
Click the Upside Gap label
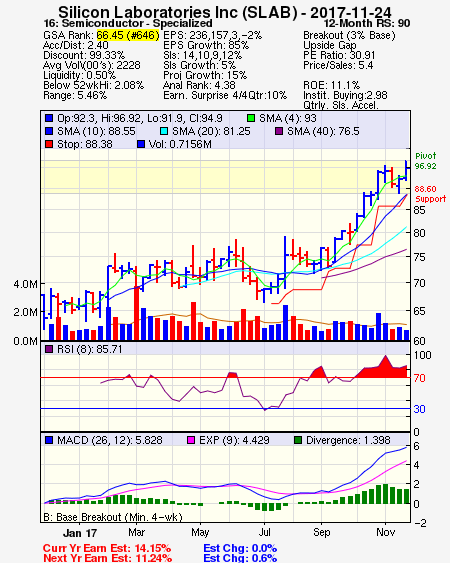[x=330, y=45]
